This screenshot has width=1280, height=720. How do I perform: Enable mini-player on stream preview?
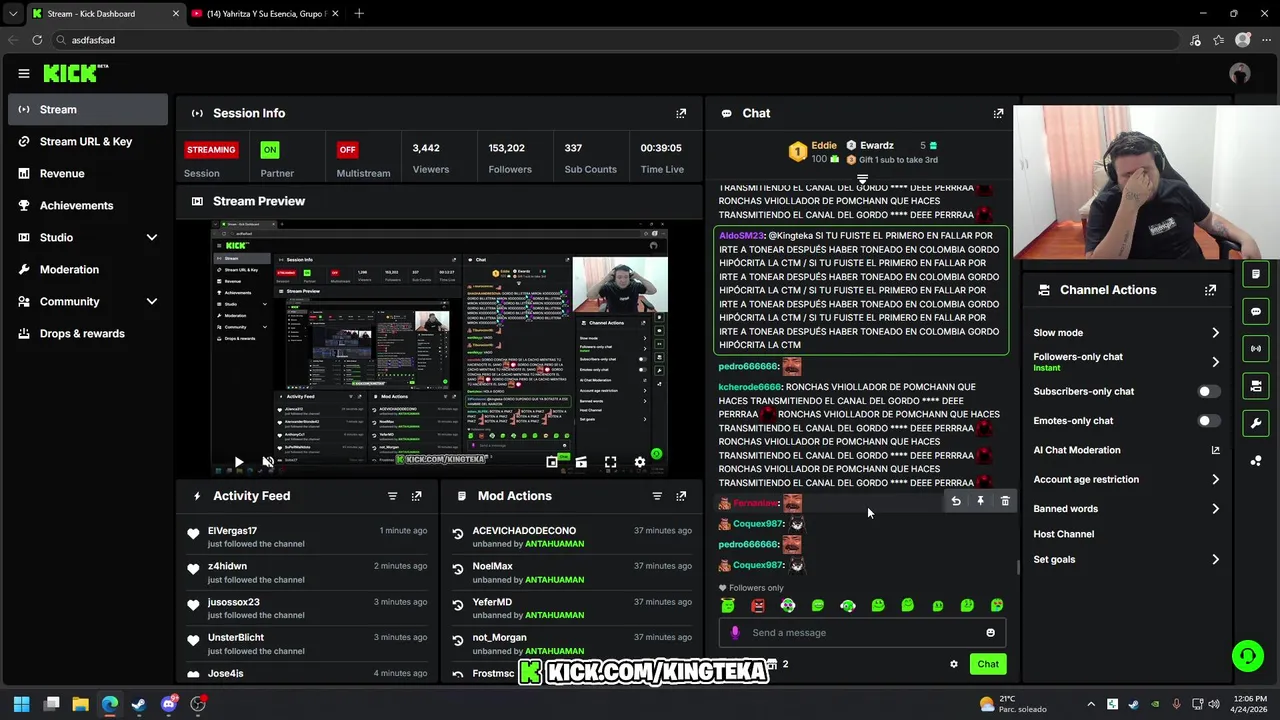pyautogui.click(x=552, y=462)
